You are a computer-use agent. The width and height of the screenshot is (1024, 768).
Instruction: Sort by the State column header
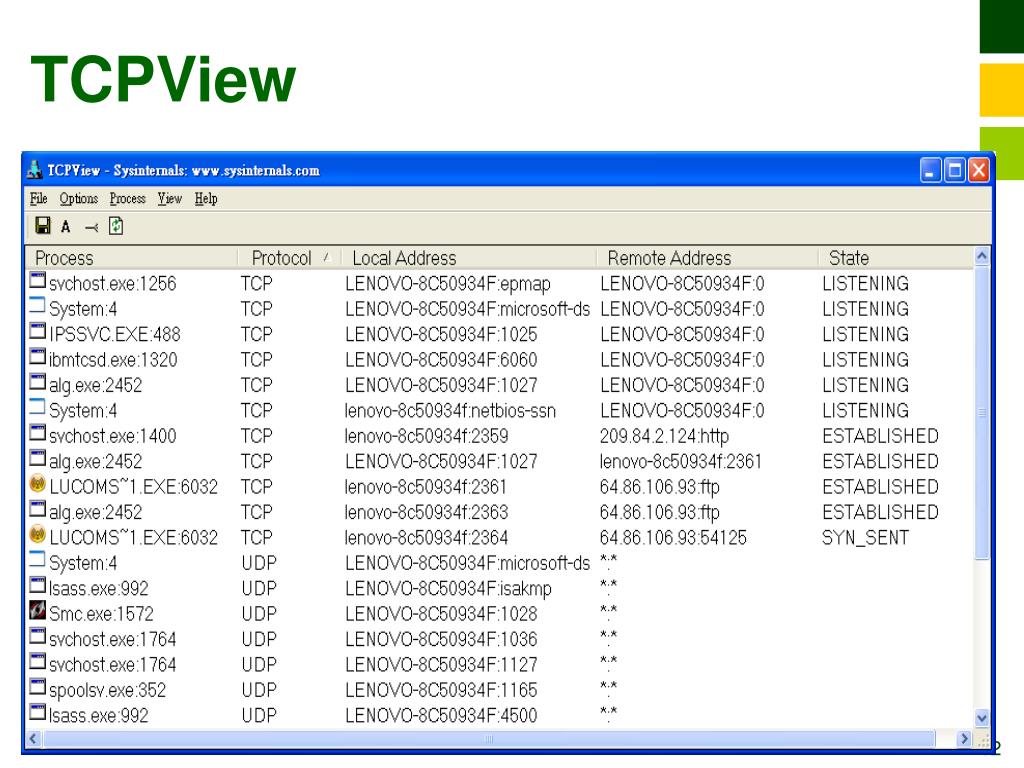click(x=895, y=258)
